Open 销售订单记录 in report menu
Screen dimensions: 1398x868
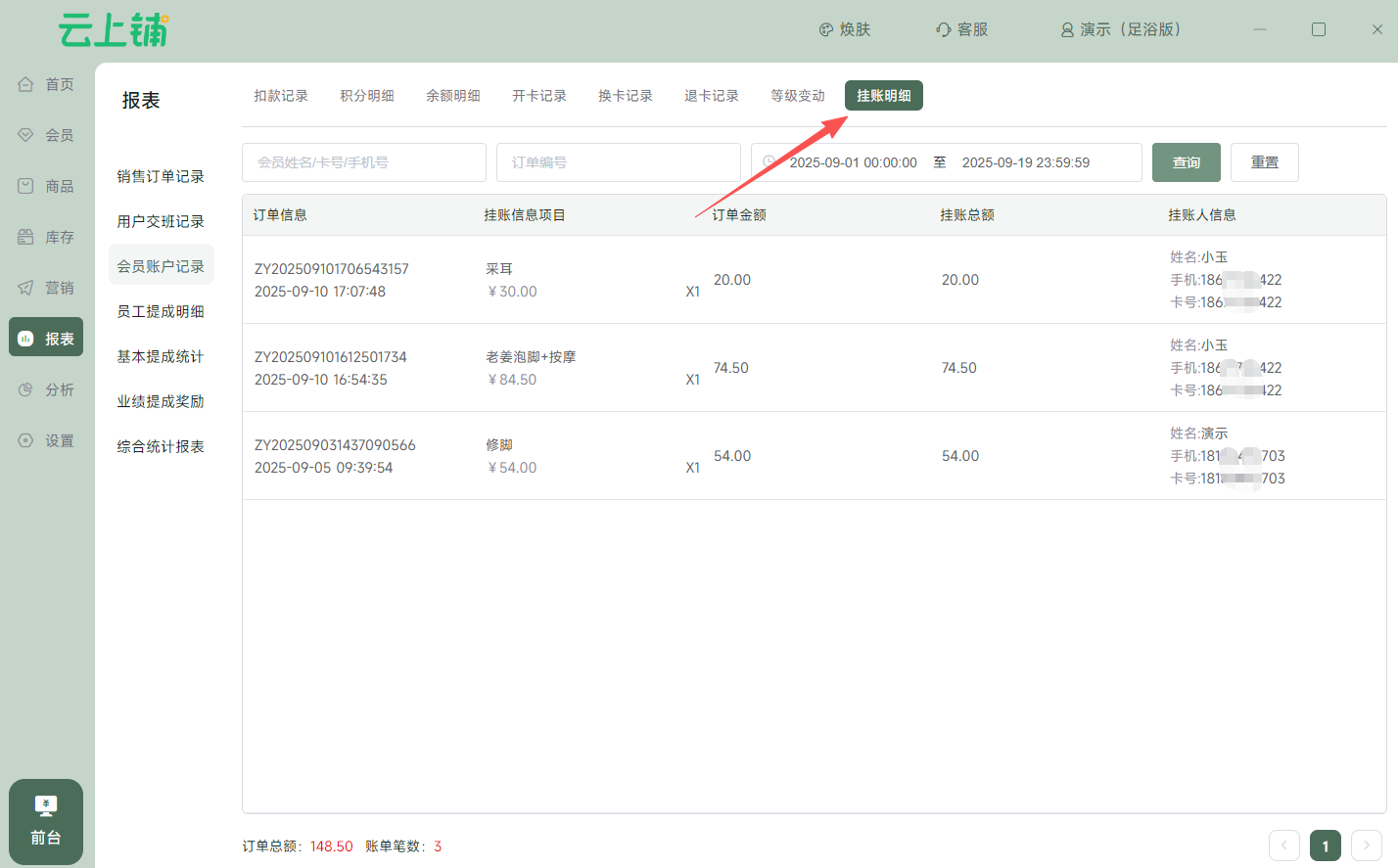tap(161, 176)
